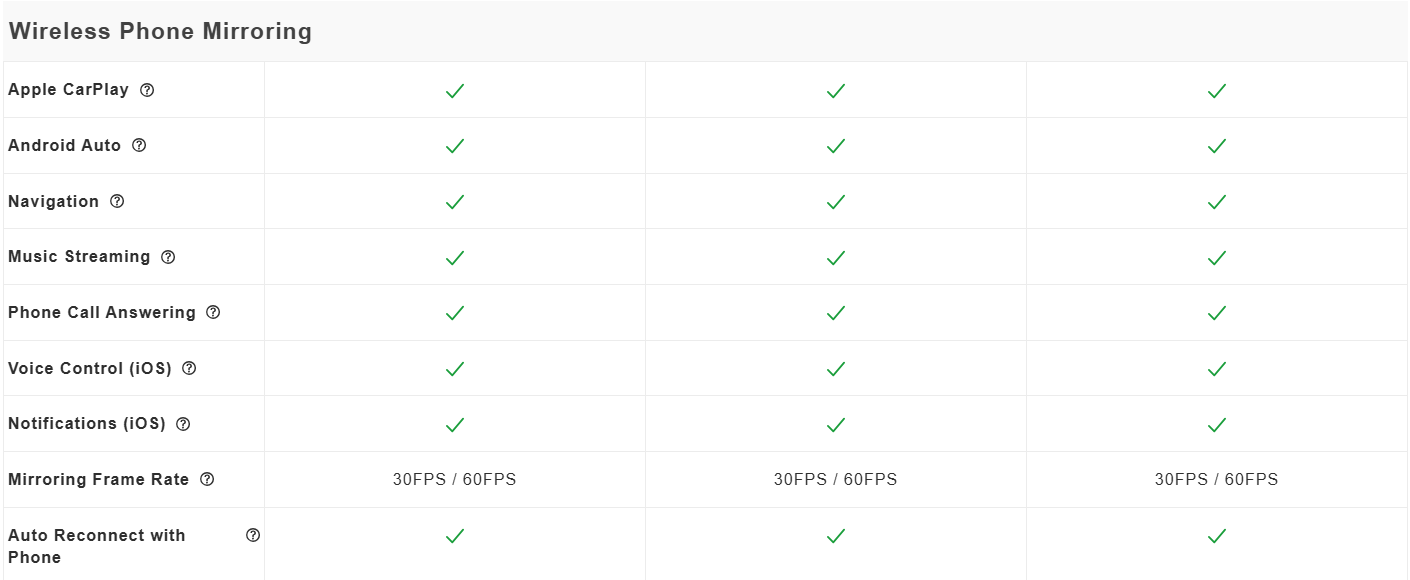This screenshot has height=580, width=1410.
Task: Select the Mirroring Frame Rate row label
Action: click(x=98, y=480)
